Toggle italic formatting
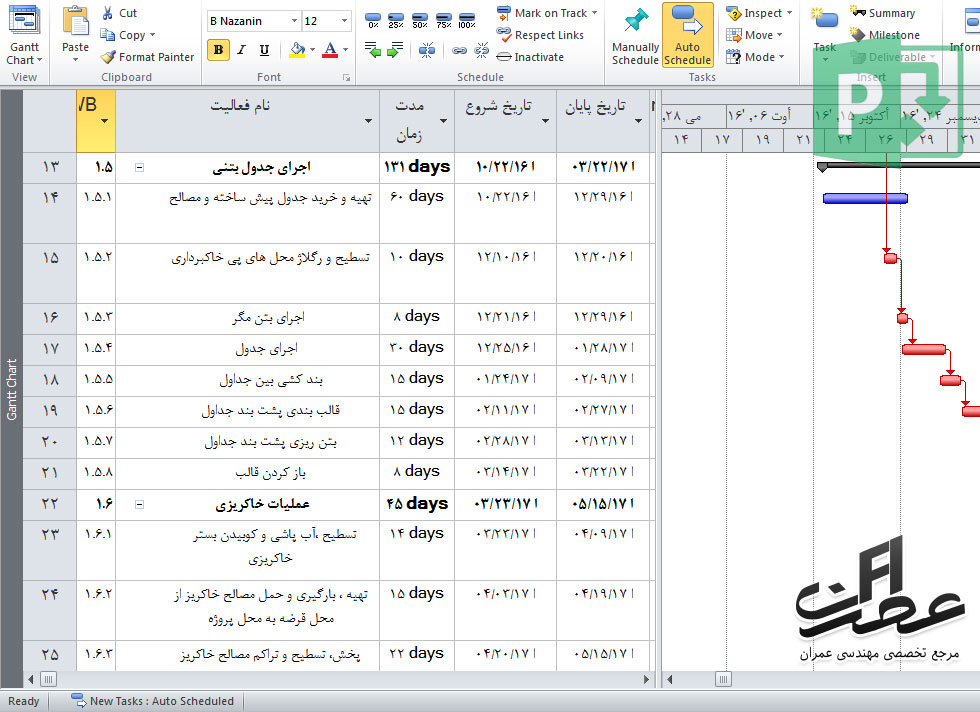This screenshot has width=980, height=712. tap(241, 50)
